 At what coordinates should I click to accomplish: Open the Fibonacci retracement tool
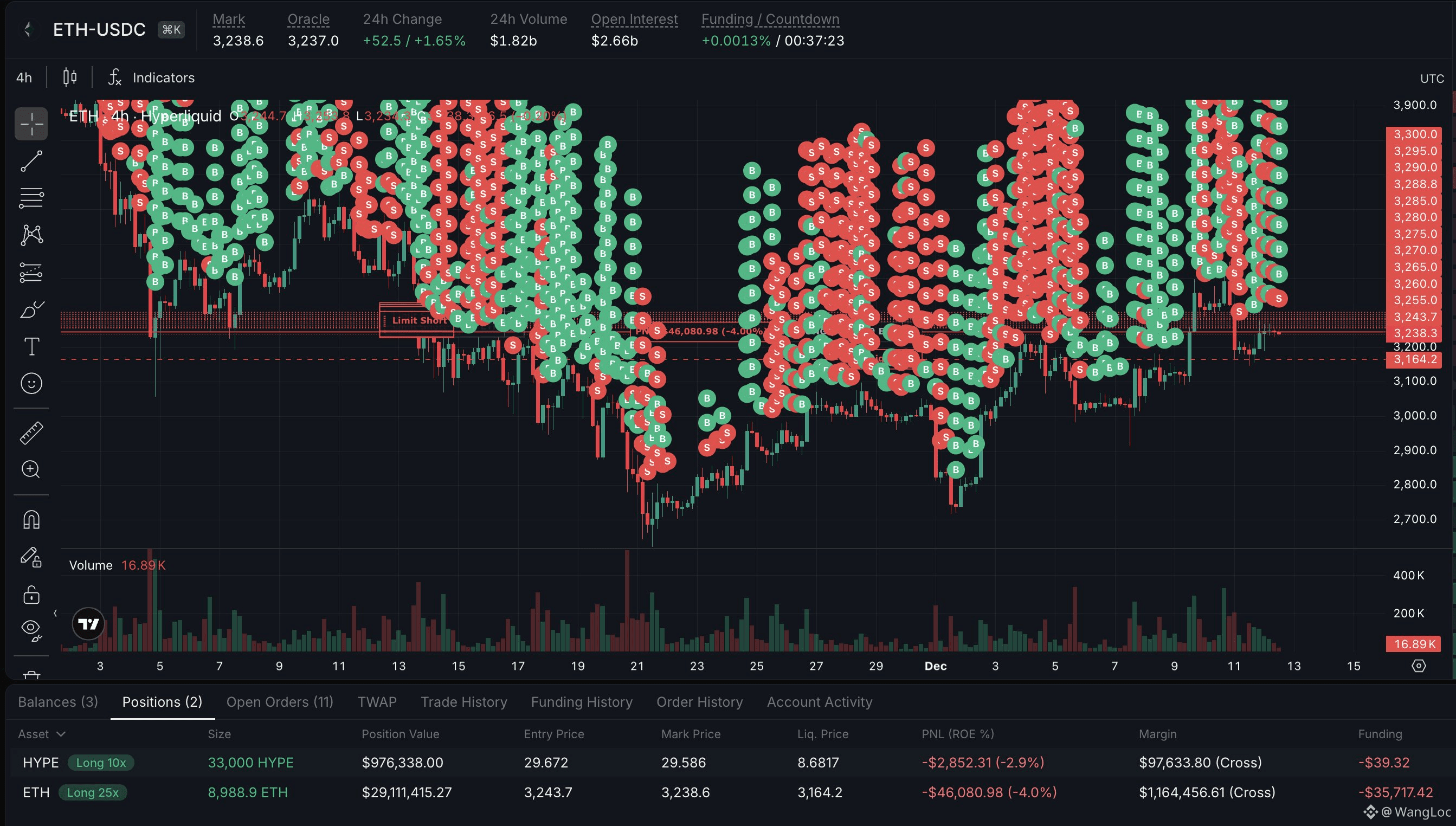[31, 198]
